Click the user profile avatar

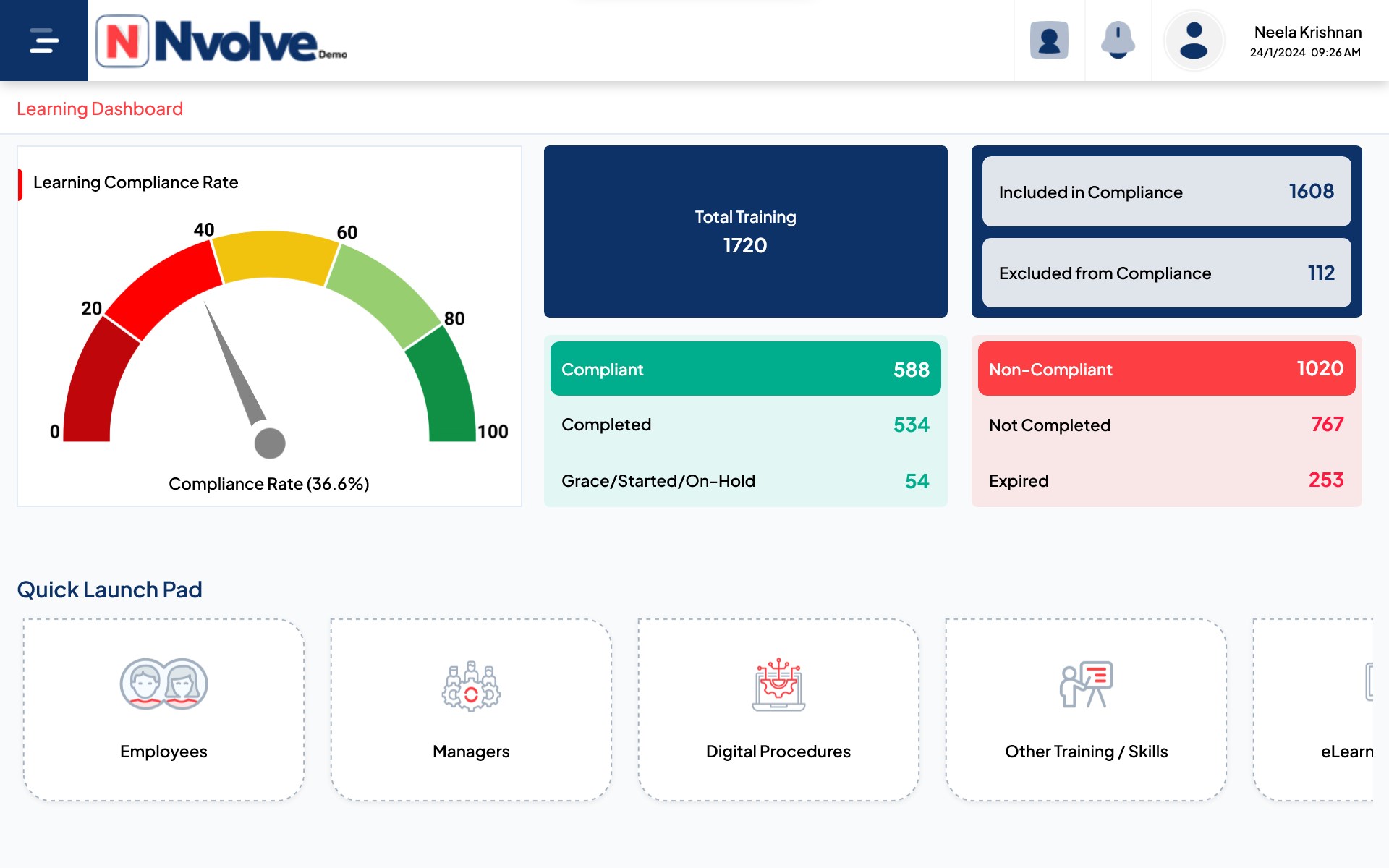(x=1194, y=41)
